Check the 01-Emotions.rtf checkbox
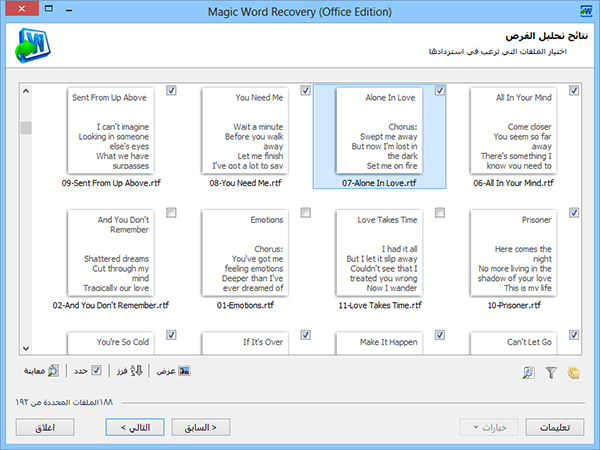This screenshot has height=450, width=600. click(305, 212)
